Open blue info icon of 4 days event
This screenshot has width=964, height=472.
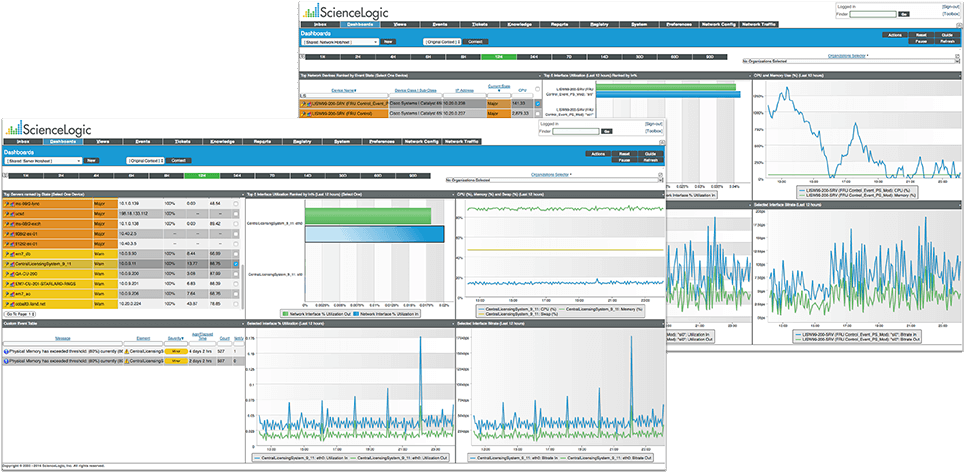[6, 352]
